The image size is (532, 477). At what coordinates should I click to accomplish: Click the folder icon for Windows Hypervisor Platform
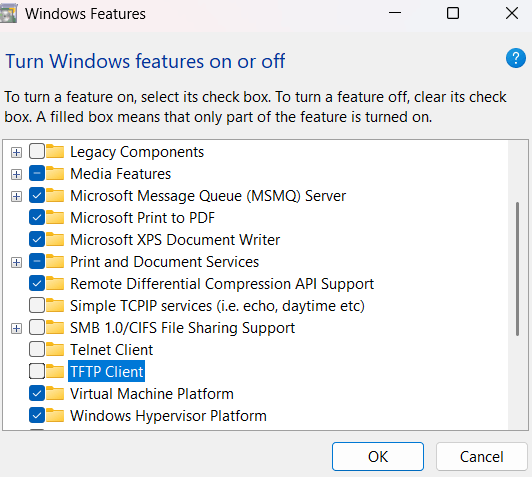coord(55,416)
